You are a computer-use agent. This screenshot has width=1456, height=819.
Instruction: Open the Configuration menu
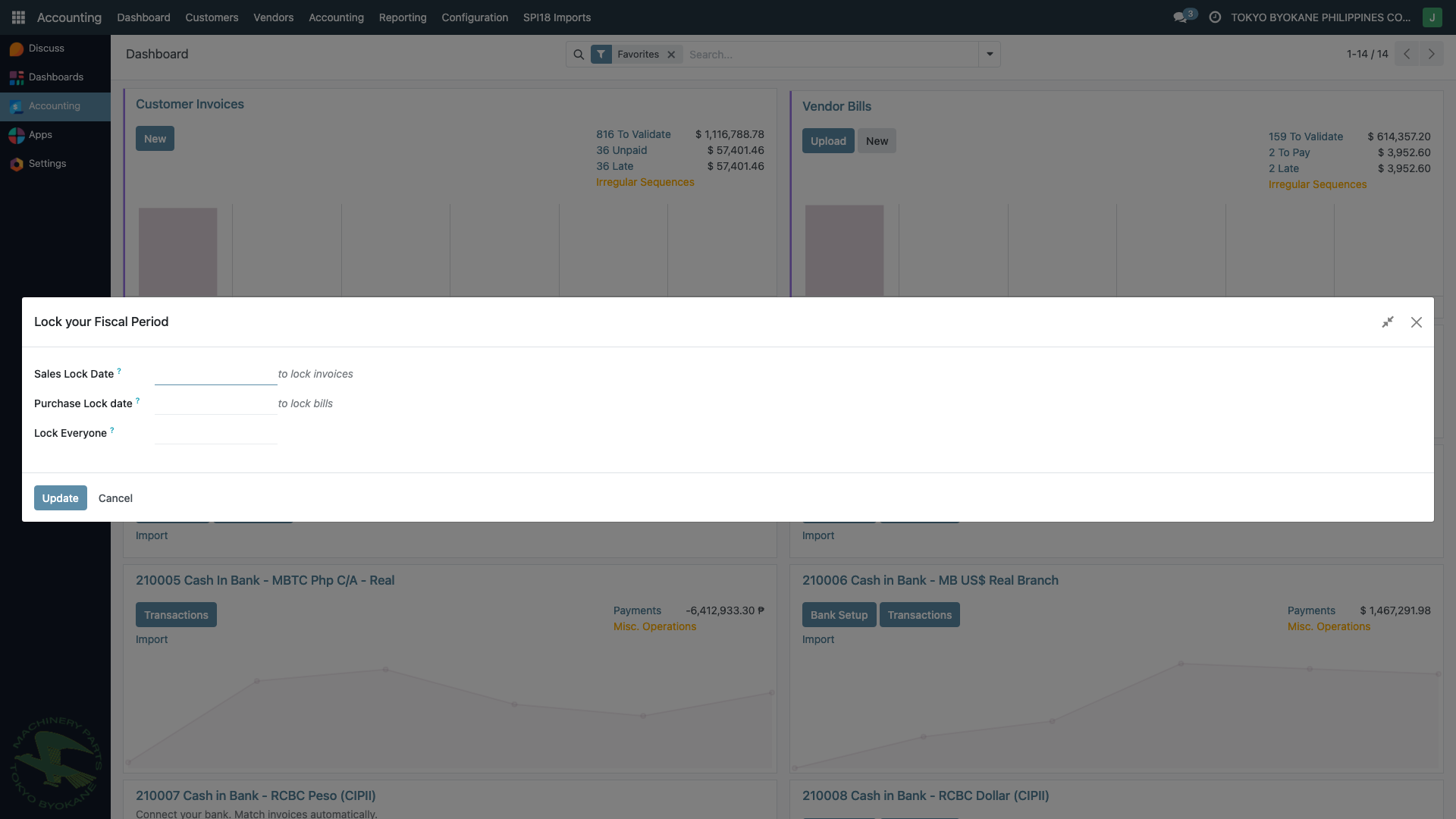point(475,17)
